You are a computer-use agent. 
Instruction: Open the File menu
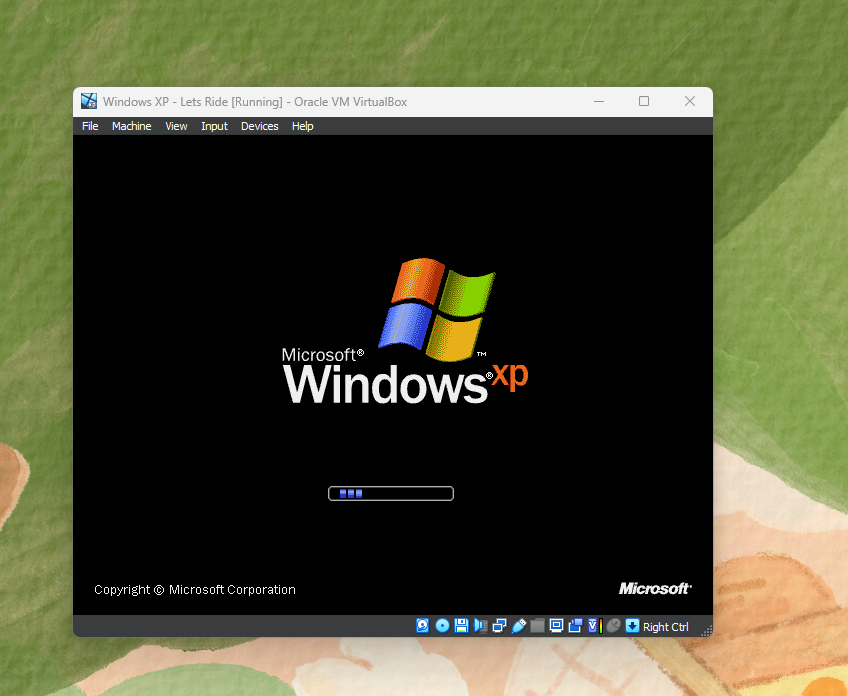[90, 126]
